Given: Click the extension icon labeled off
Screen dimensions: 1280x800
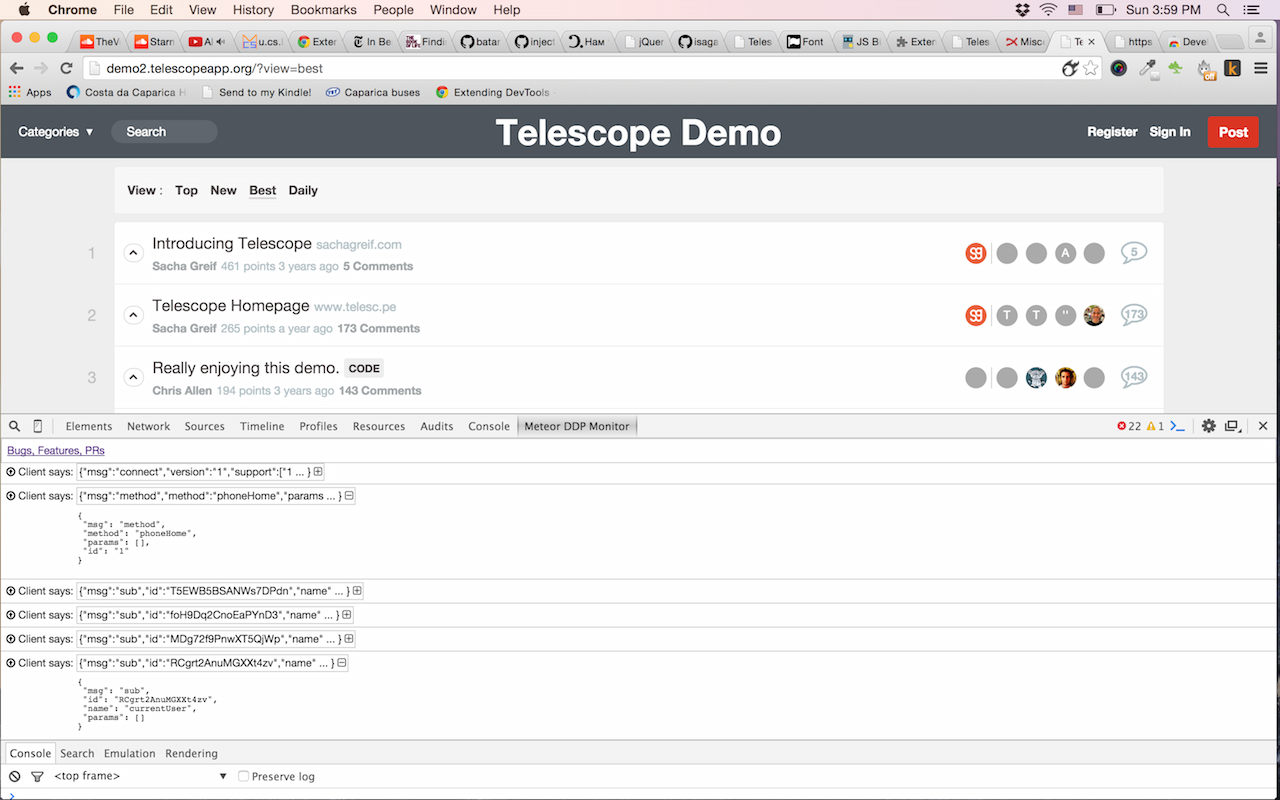Looking at the screenshot, I should 1207,69.
